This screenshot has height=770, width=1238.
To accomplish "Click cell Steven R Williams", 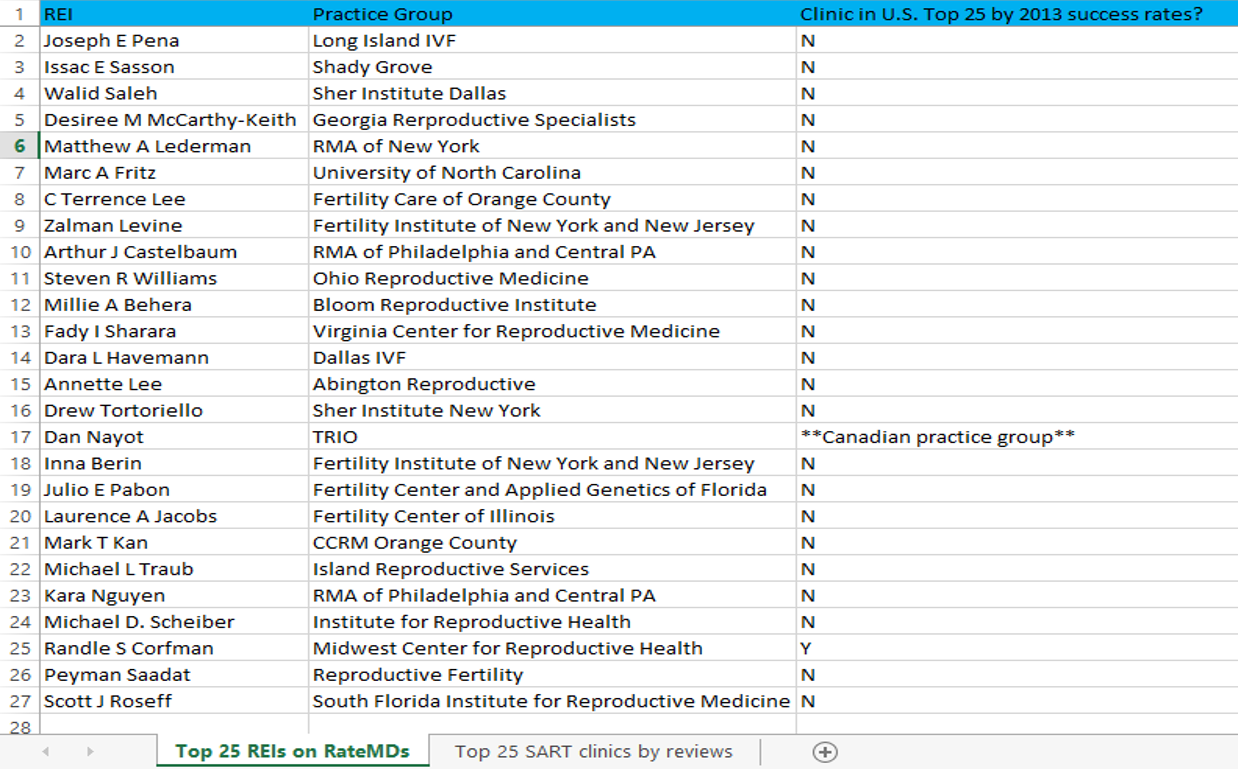I will pyautogui.click(x=174, y=278).
